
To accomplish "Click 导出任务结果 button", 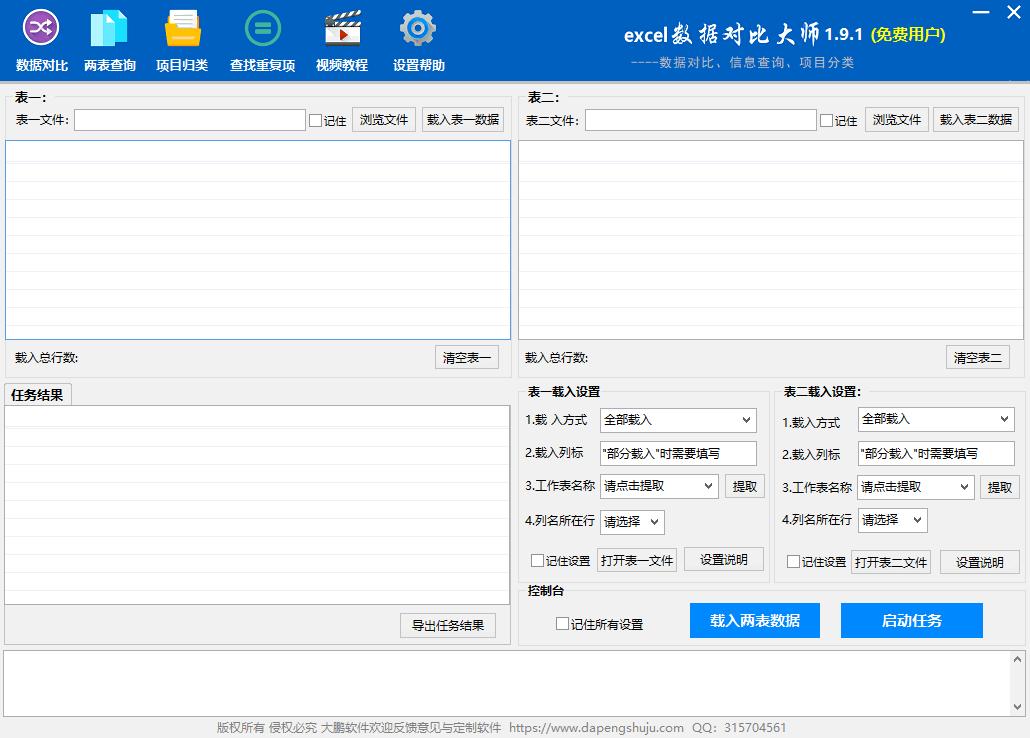I will point(447,625).
